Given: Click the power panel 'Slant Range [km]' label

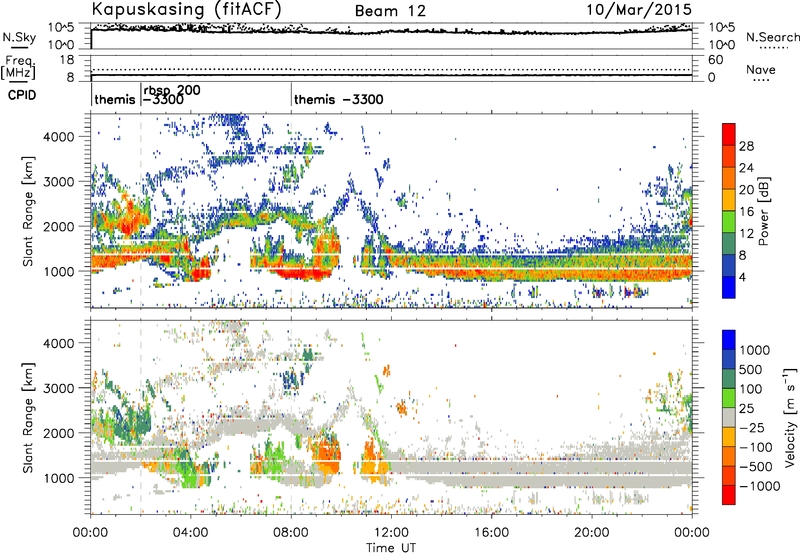Looking at the screenshot, I should pos(28,211).
